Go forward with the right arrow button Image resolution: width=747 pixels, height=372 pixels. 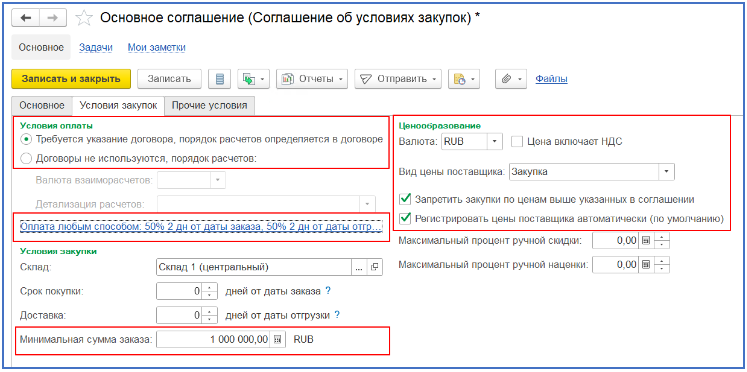click(54, 18)
